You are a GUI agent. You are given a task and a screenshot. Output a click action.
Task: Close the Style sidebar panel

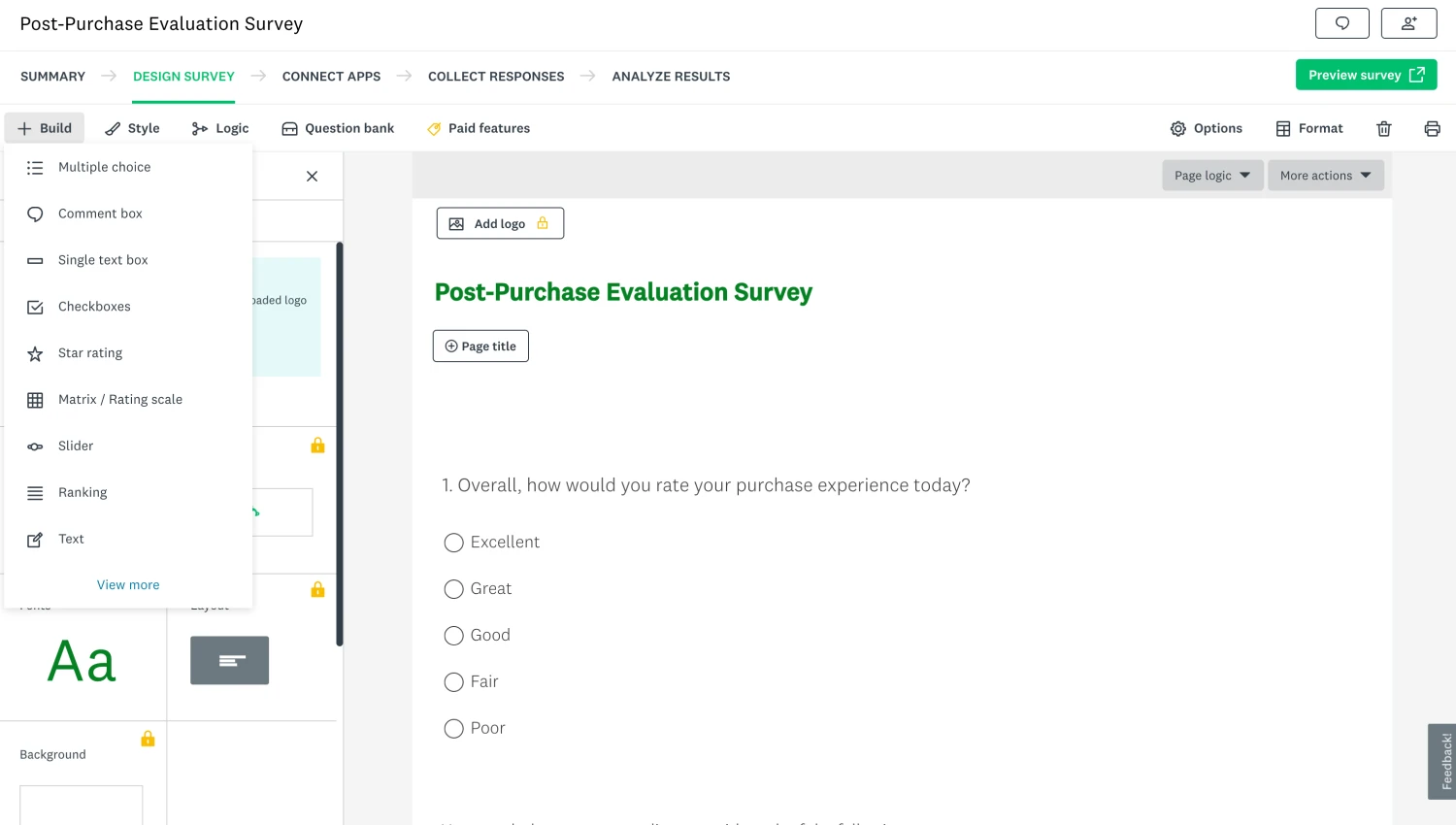click(312, 176)
